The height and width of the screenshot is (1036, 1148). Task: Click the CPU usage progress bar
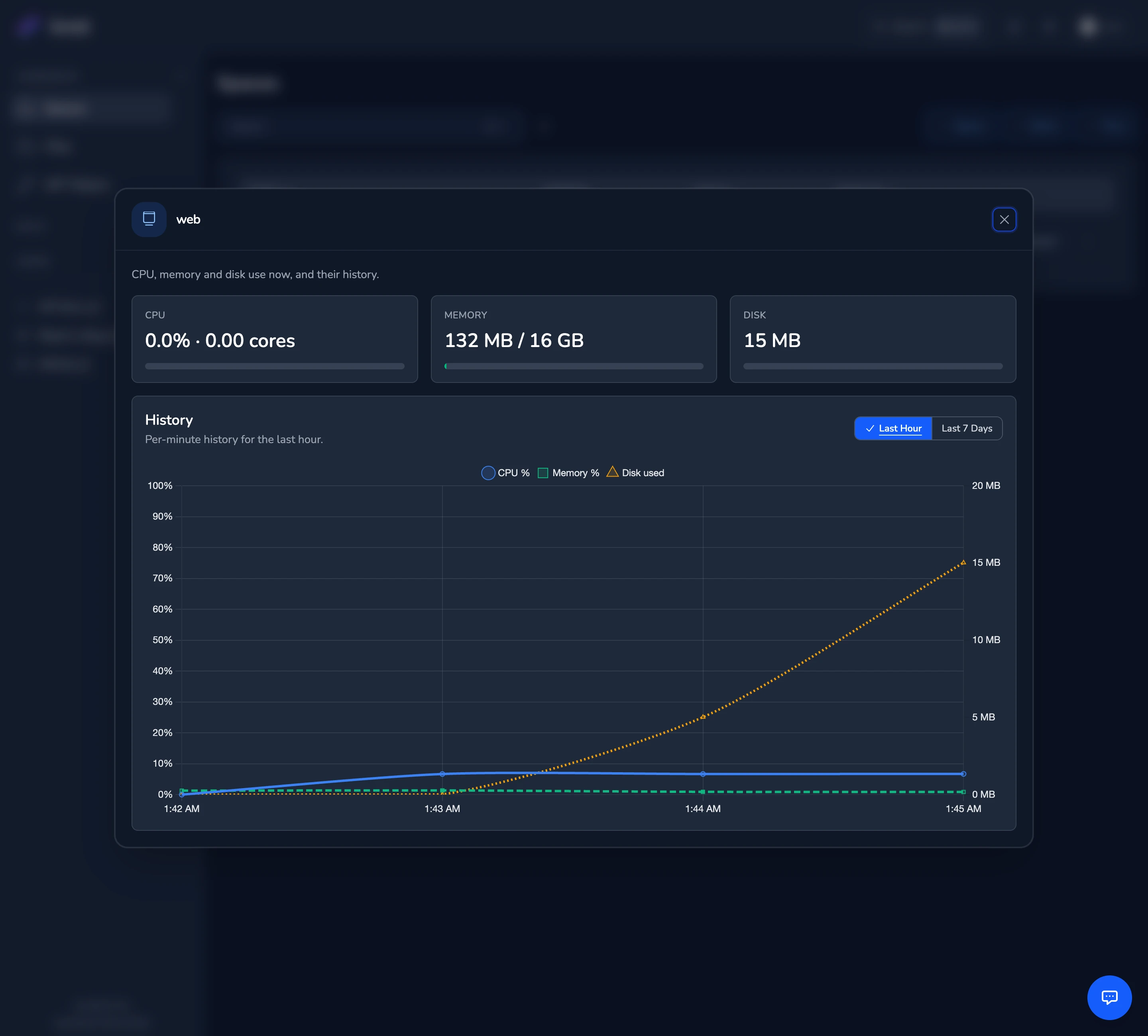[x=275, y=367]
